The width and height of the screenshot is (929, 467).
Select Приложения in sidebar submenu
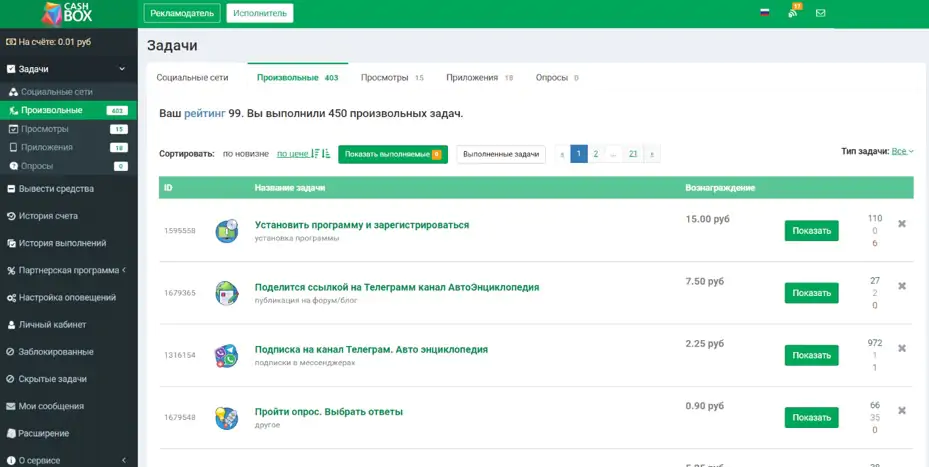tap(69, 148)
